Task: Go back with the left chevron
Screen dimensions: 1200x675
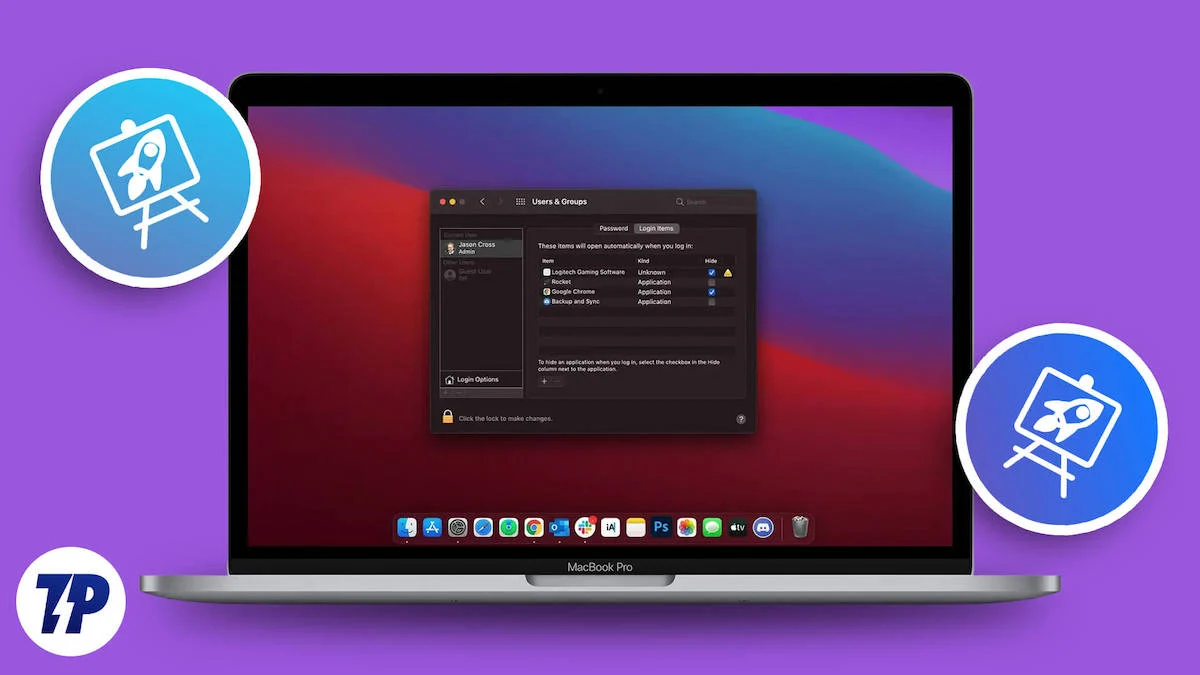Action: [482, 202]
